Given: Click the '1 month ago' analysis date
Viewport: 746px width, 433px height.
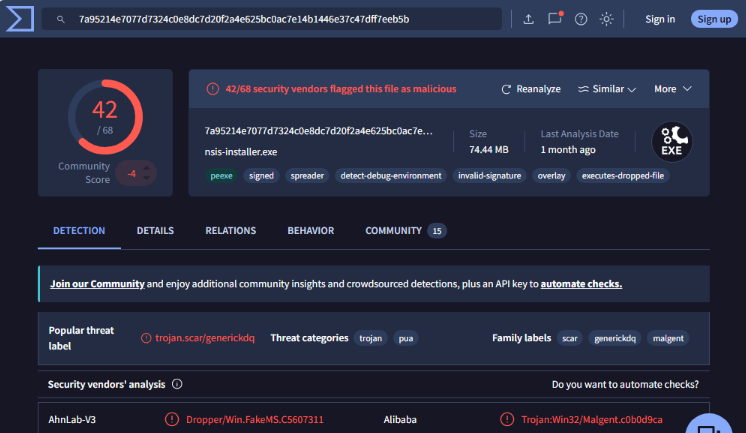Looking at the screenshot, I should click(x=568, y=149).
